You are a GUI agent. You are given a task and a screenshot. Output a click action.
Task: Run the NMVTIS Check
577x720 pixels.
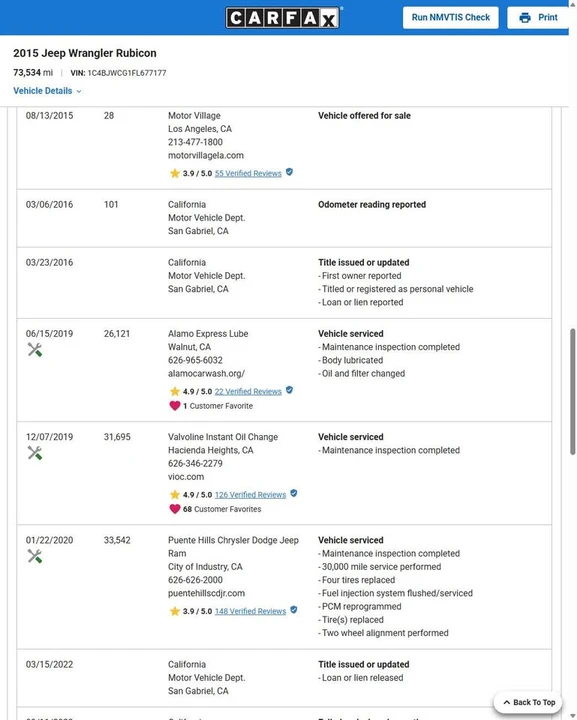450,17
